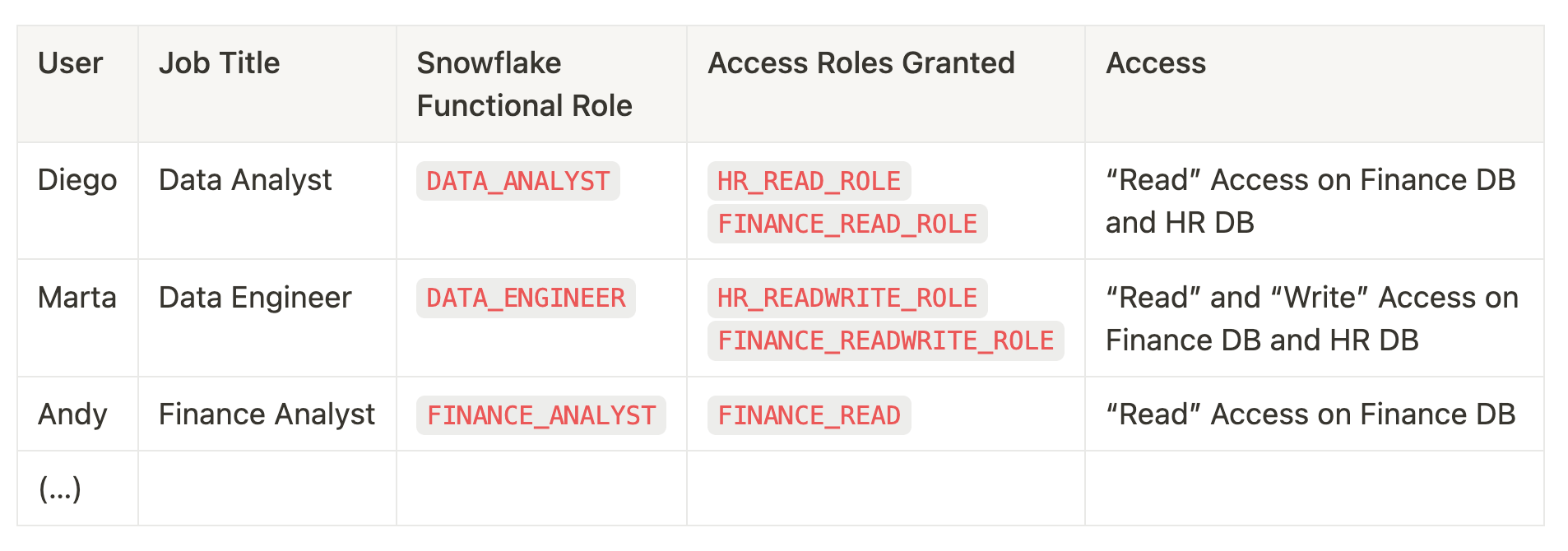Click the Marta user cell
The height and width of the screenshot is (551, 1568).
coord(77,298)
